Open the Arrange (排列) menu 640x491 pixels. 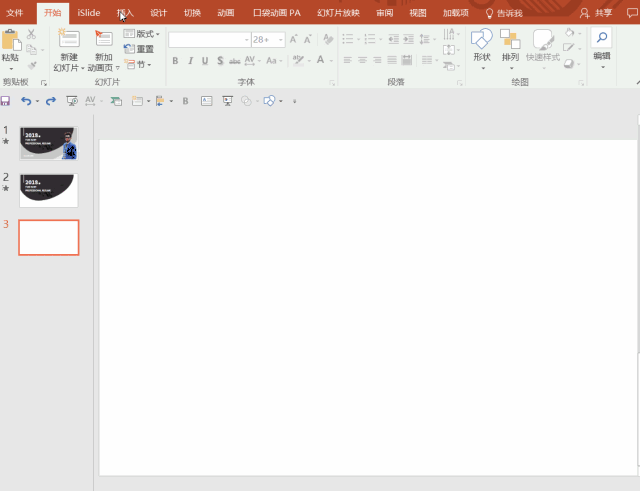tap(510, 49)
